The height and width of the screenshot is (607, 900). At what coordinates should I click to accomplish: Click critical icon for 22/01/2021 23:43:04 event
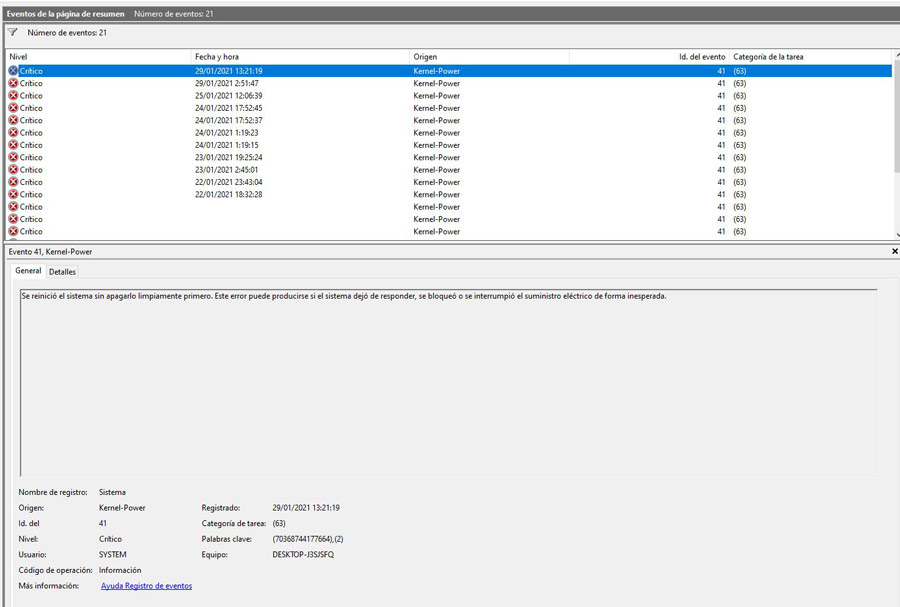pos(13,182)
